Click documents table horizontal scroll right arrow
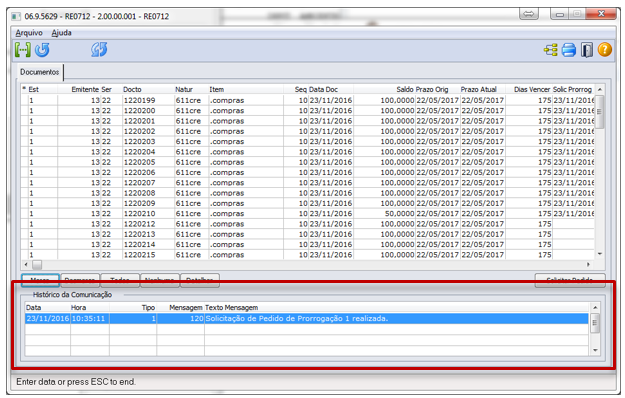 (588, 265)
